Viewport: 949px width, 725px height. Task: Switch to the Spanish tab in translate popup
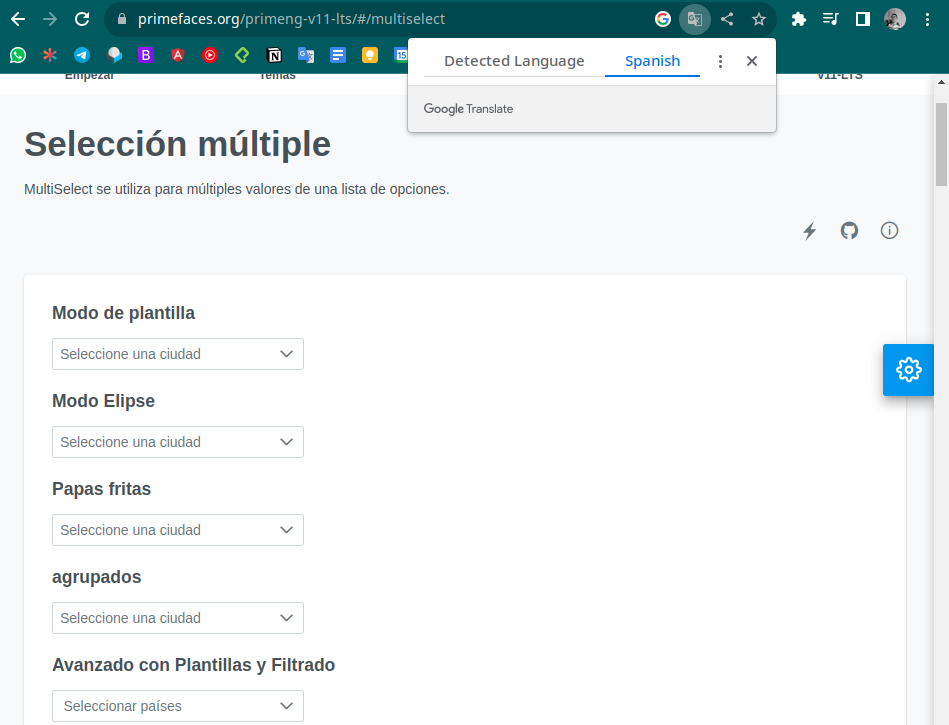651,61
